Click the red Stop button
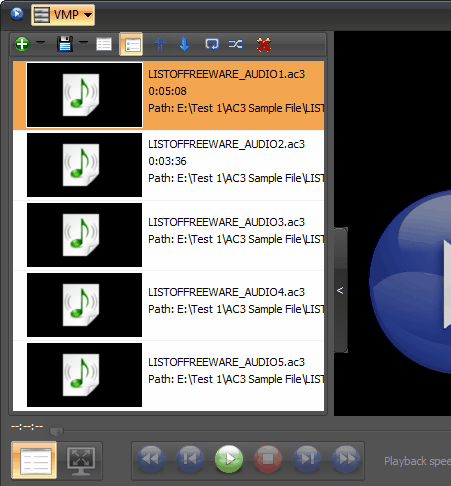Viewport: 451px width, 486px height. tap(268, 459)
